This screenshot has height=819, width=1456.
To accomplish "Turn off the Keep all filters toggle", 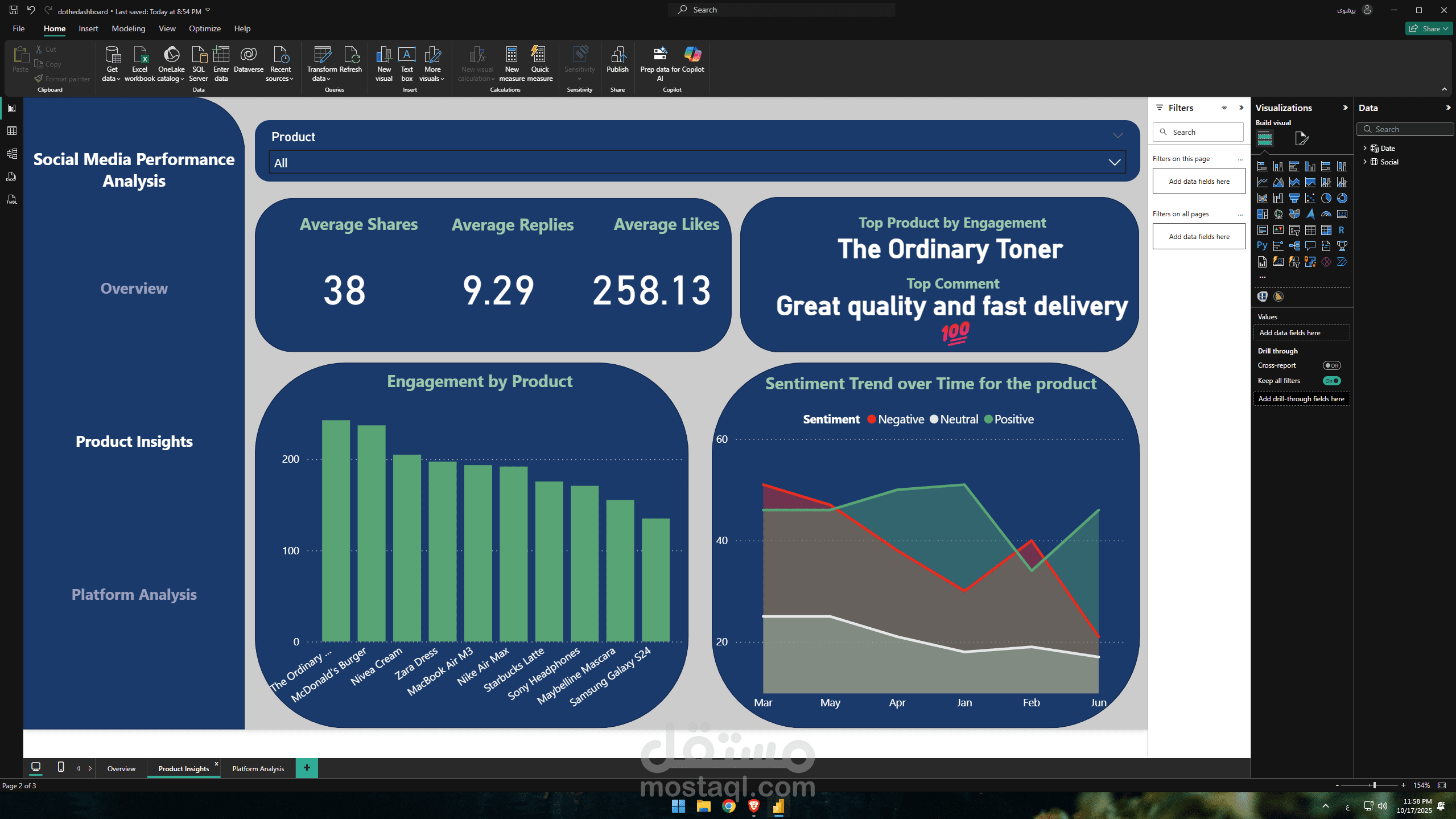I will [1331, 381].
